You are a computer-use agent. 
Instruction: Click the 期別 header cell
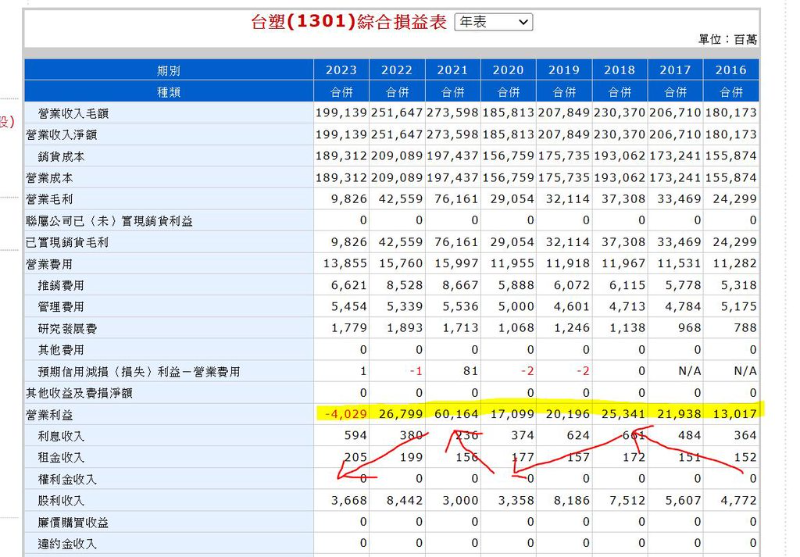pyautogui.click(x=169, y=70)
